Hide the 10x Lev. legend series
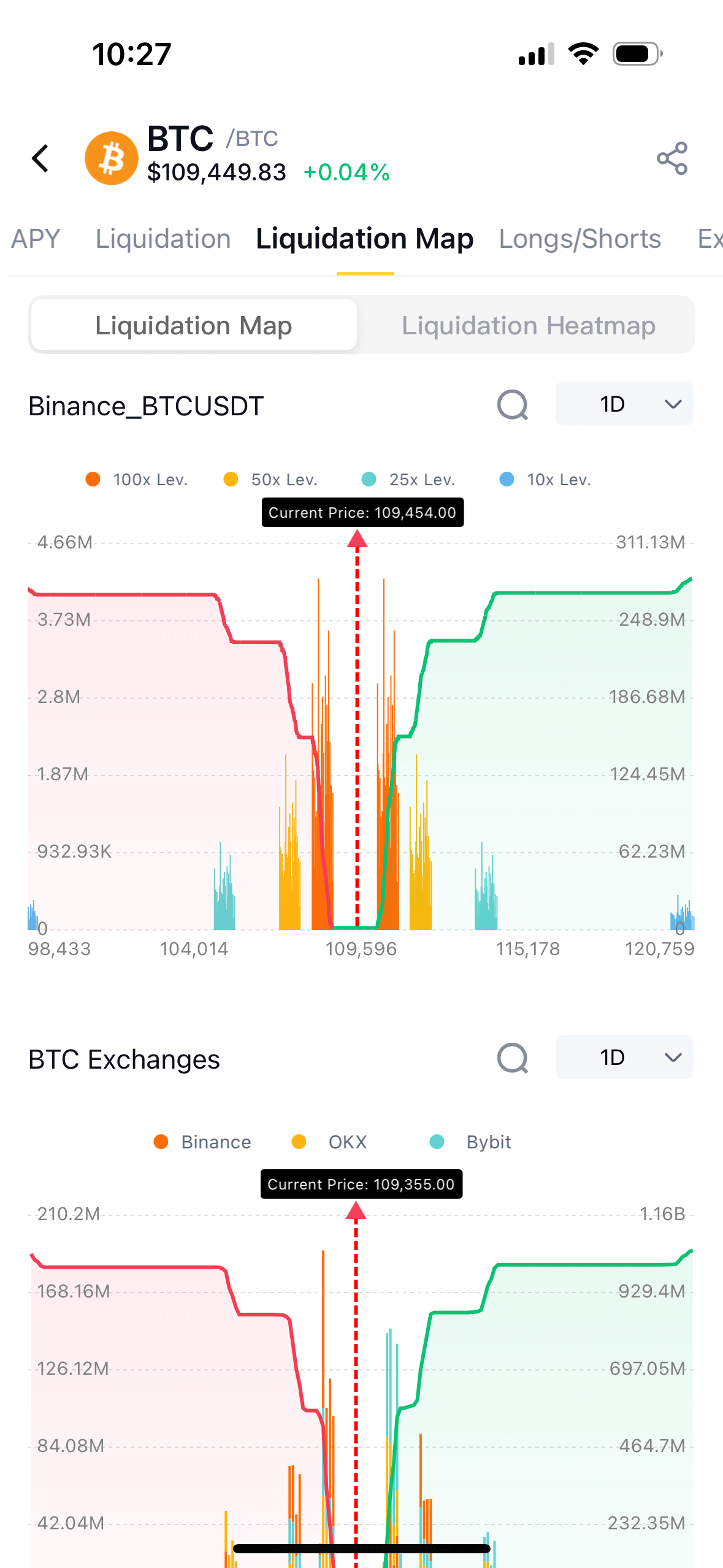 [546, 480]
